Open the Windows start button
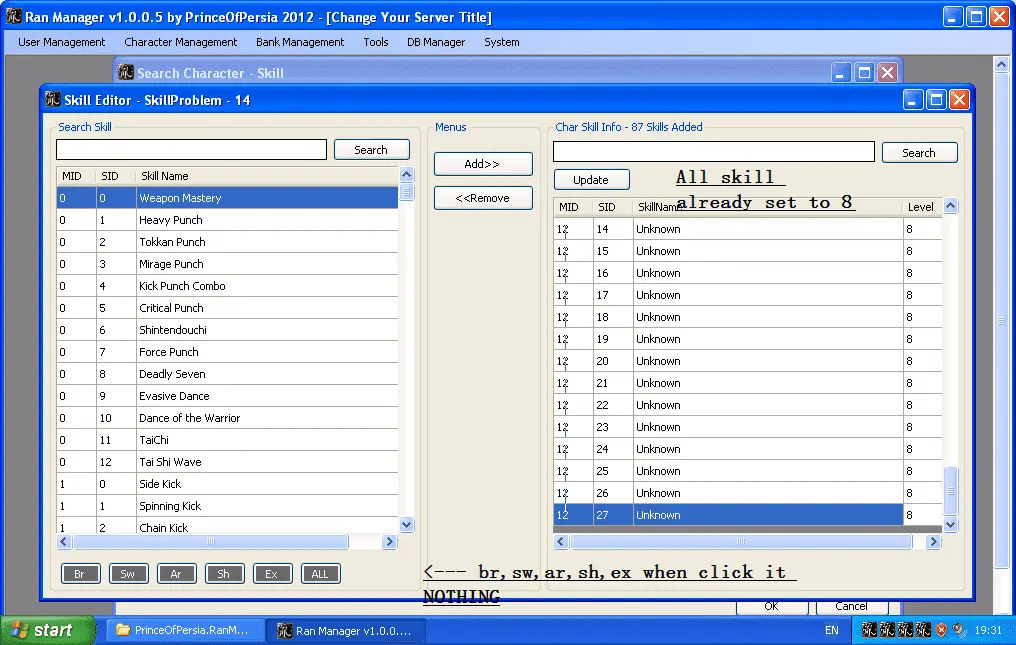1016x645 pixels. click(x=47, y=630)
